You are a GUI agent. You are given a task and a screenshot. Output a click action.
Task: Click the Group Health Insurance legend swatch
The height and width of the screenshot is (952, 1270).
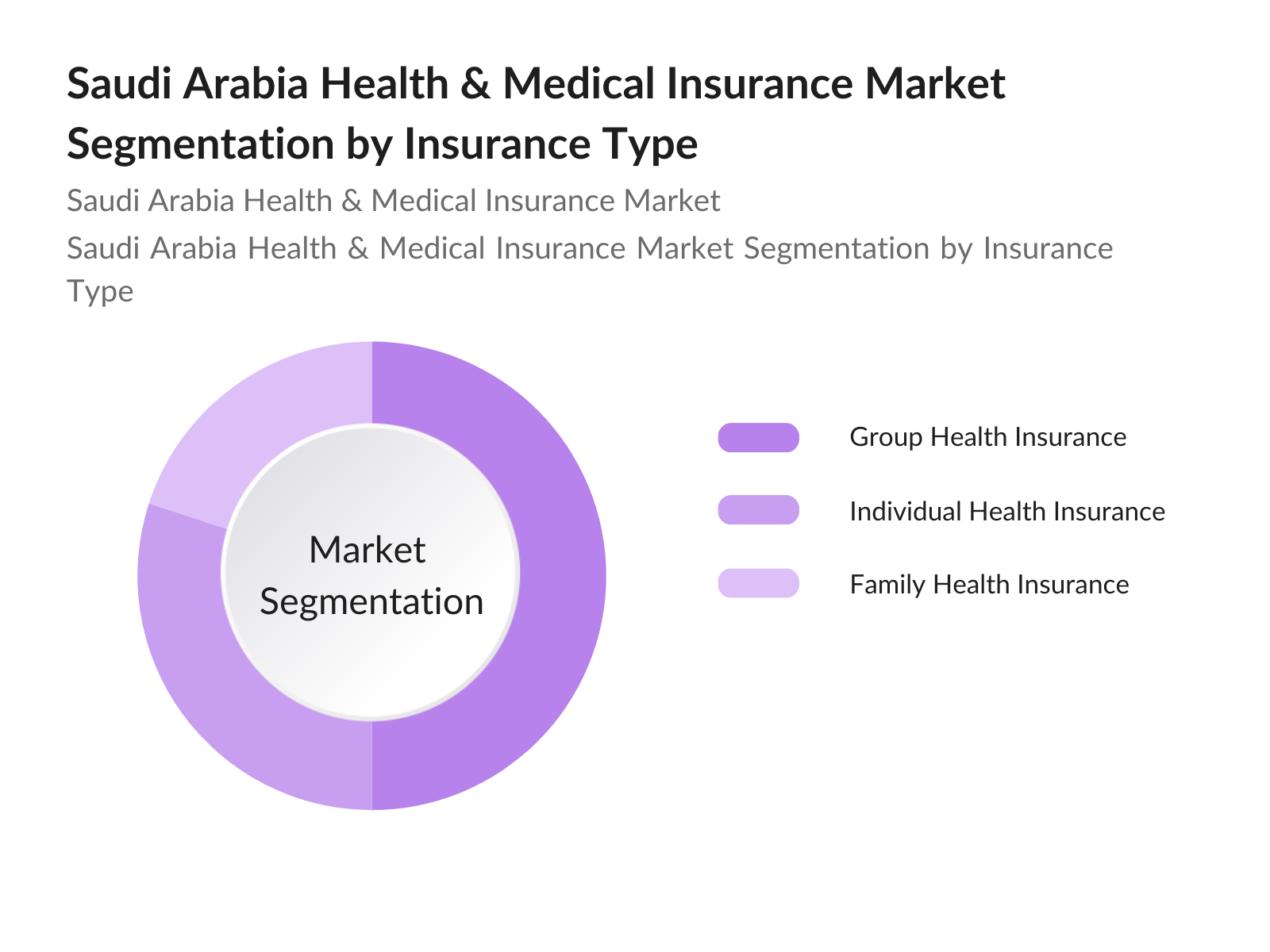pos(758,437)
